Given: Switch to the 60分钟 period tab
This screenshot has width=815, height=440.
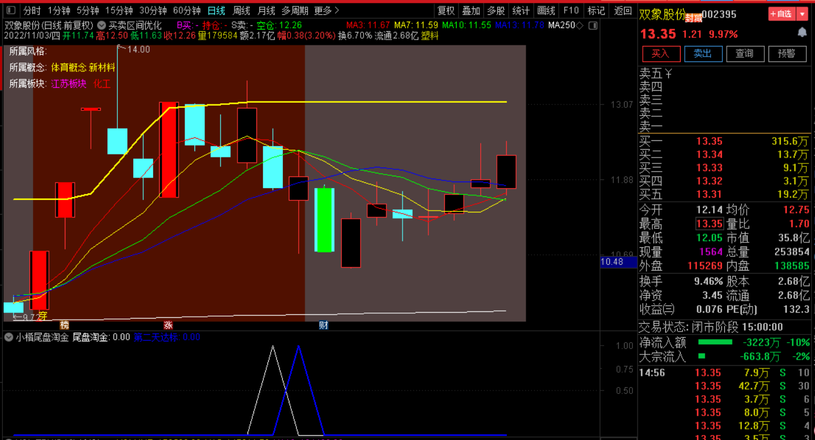Looking at the screenshot, I should [x=187, y=10].
